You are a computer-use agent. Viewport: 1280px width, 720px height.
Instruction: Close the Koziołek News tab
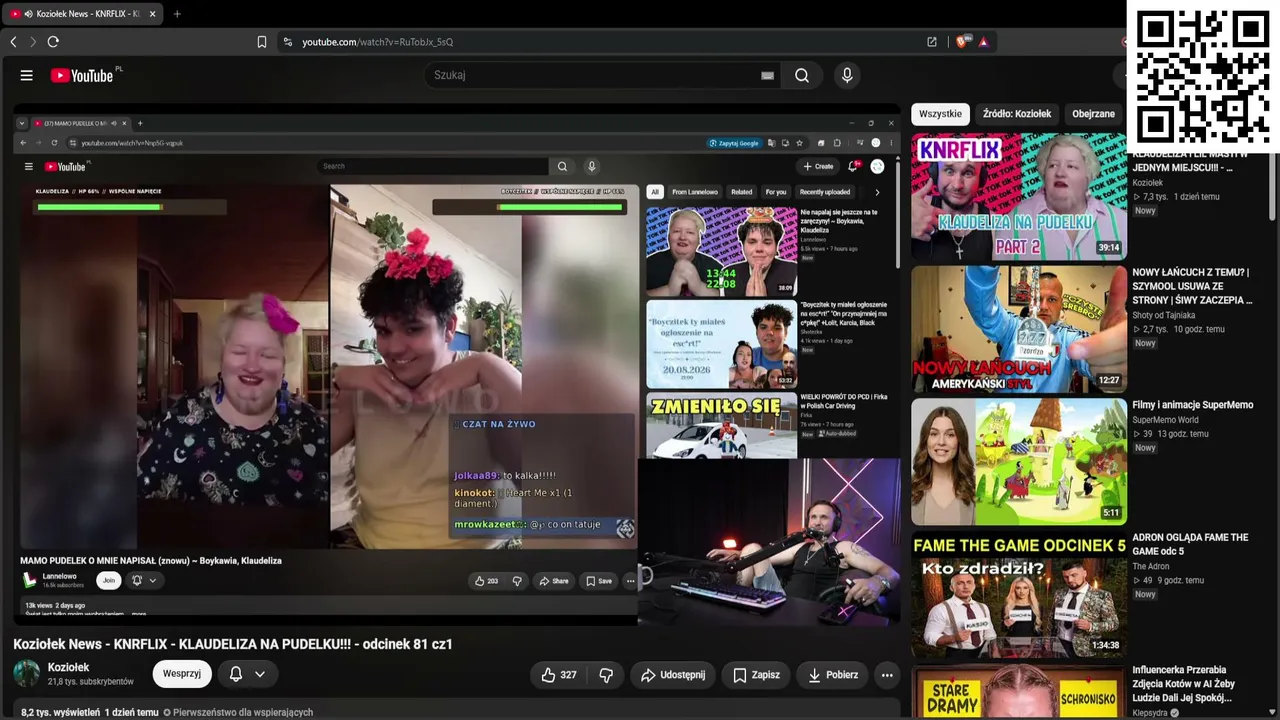click(x=152, y=14)
